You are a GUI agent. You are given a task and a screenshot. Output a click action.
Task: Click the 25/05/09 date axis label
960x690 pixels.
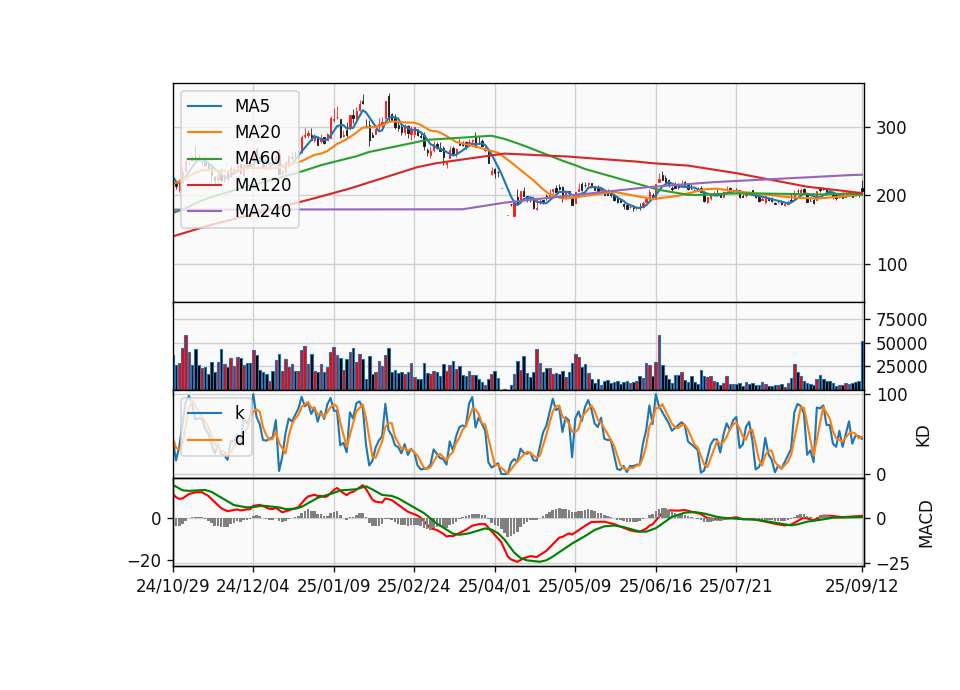click(574, 587)
